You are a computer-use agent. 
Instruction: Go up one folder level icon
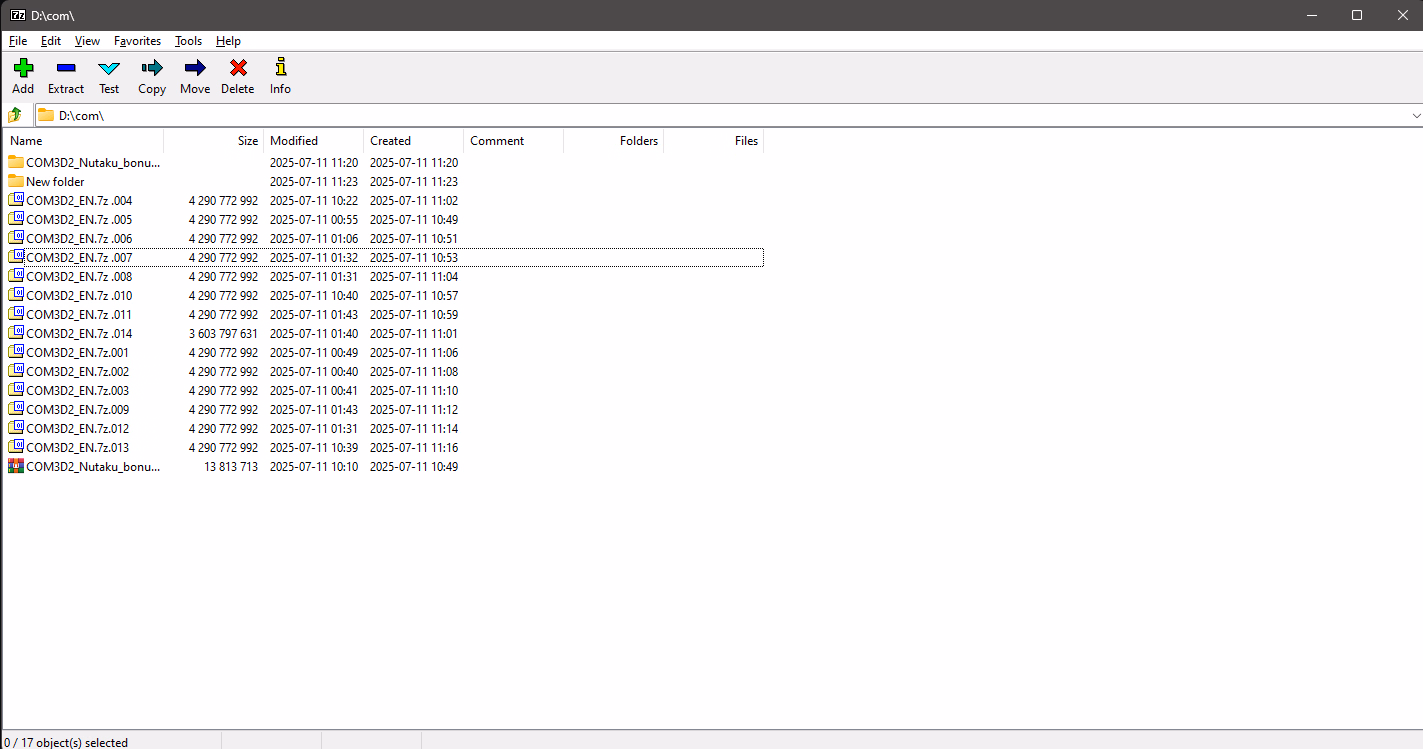point(15,115)
